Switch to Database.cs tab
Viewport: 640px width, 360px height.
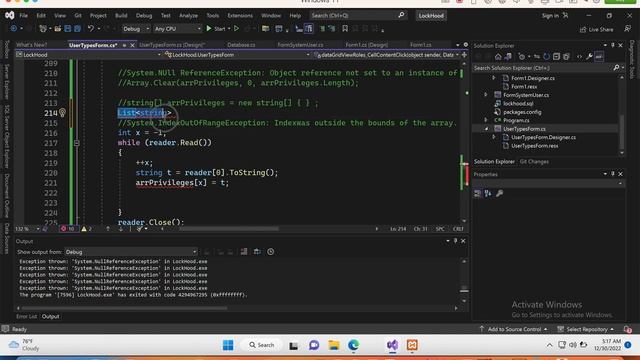(x=241, y=45)
